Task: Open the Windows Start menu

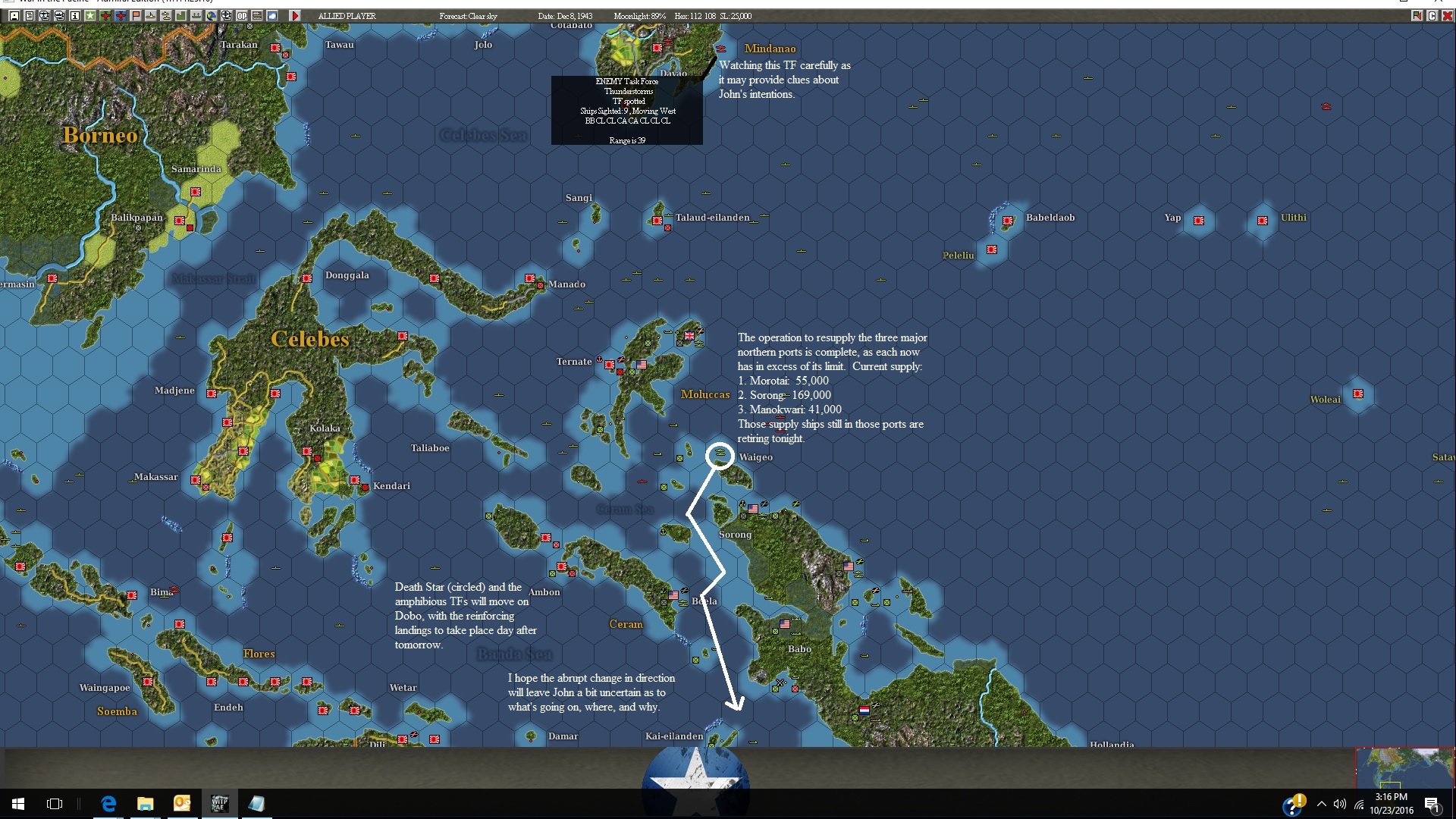Action: pyautogui.click(x=18, y=804)
